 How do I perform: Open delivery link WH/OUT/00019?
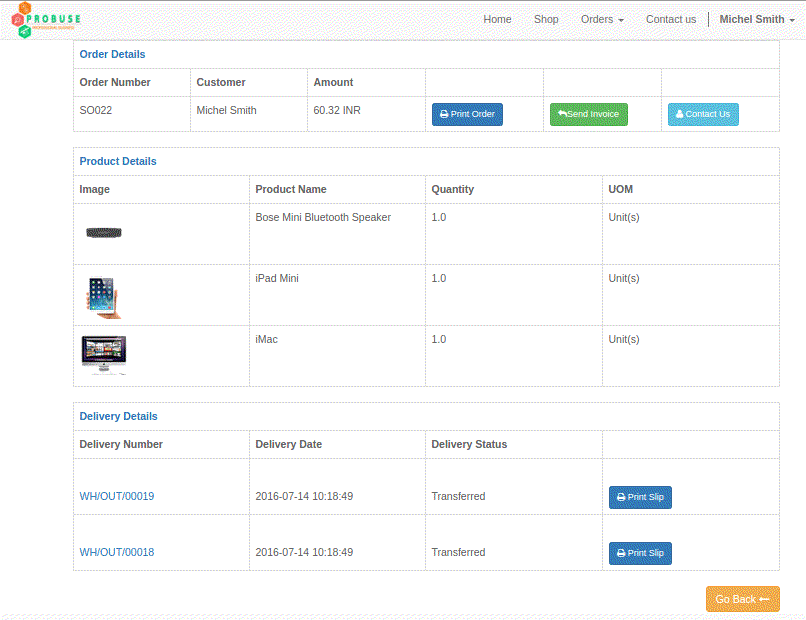[x=117, y=496]
